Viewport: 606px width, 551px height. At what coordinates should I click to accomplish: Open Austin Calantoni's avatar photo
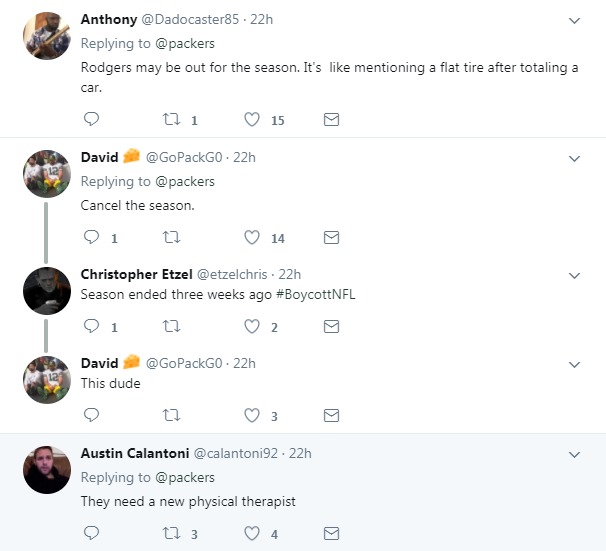coord(47,470)
